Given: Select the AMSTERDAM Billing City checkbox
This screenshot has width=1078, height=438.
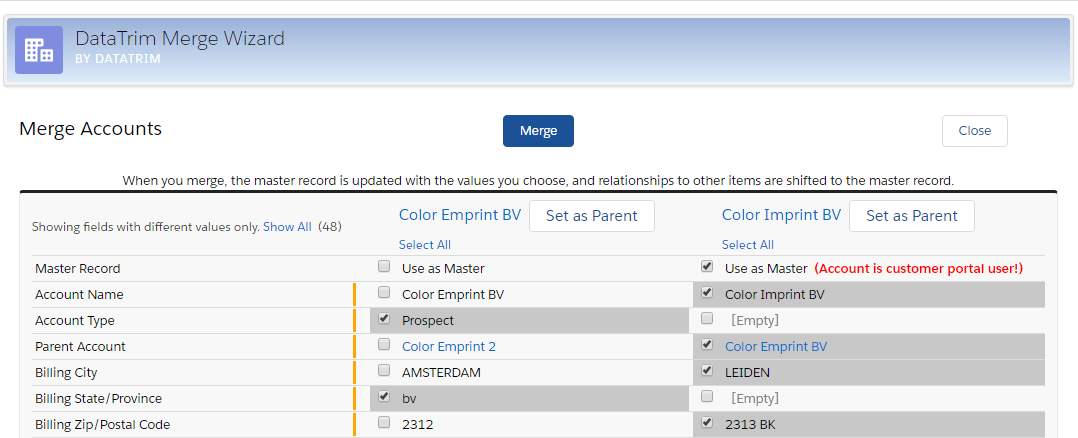Looking at the screenshot, I should 384,371.
